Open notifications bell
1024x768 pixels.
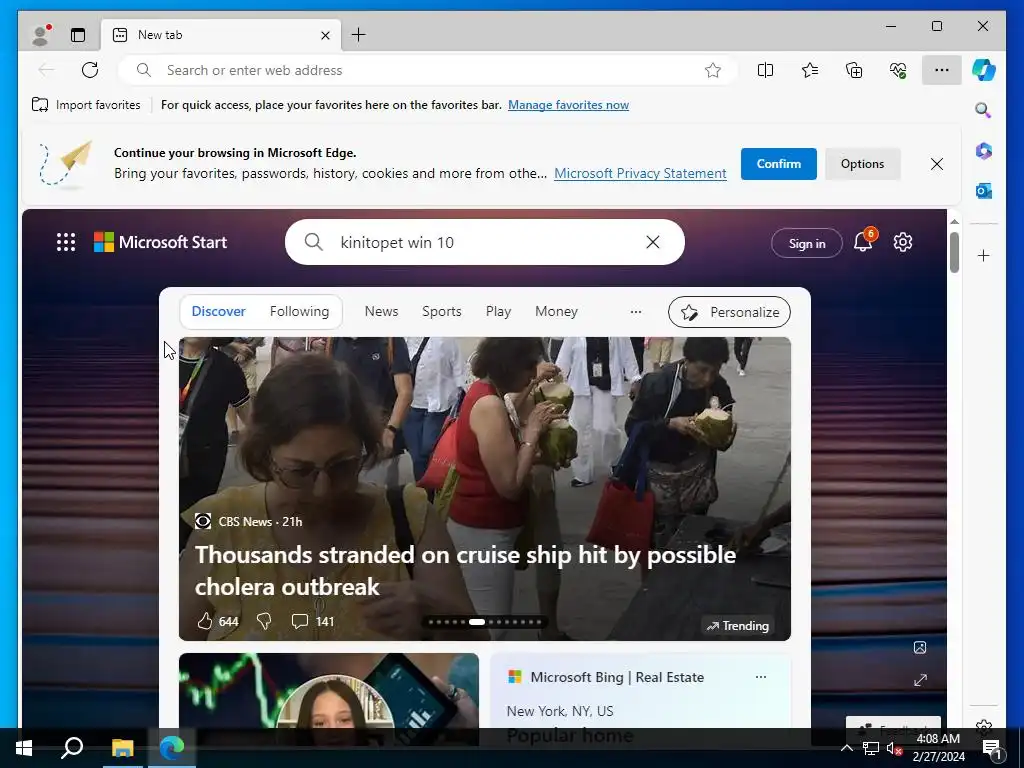click(863, 242)
